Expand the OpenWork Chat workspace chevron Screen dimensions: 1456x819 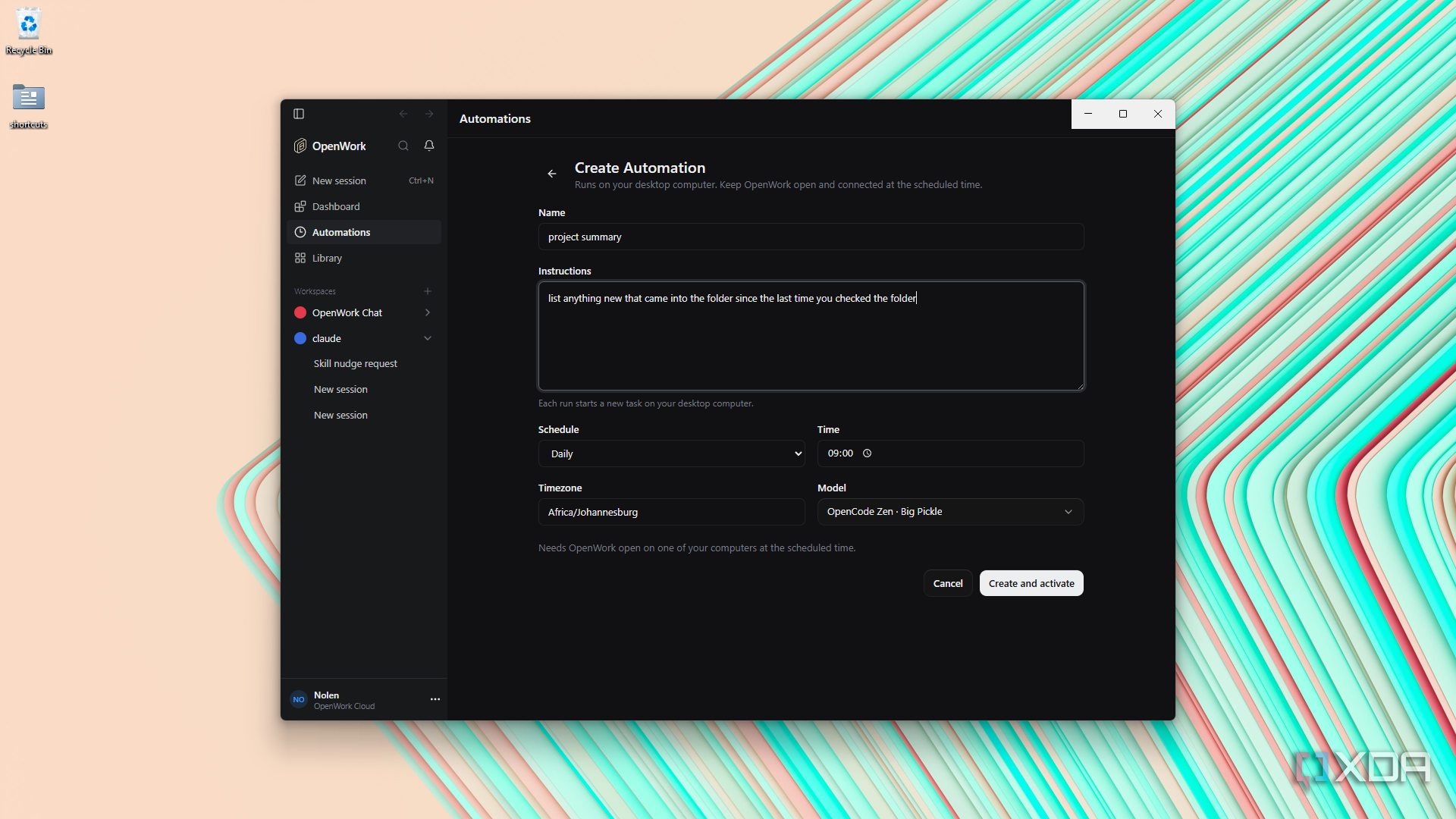(428, 312)
